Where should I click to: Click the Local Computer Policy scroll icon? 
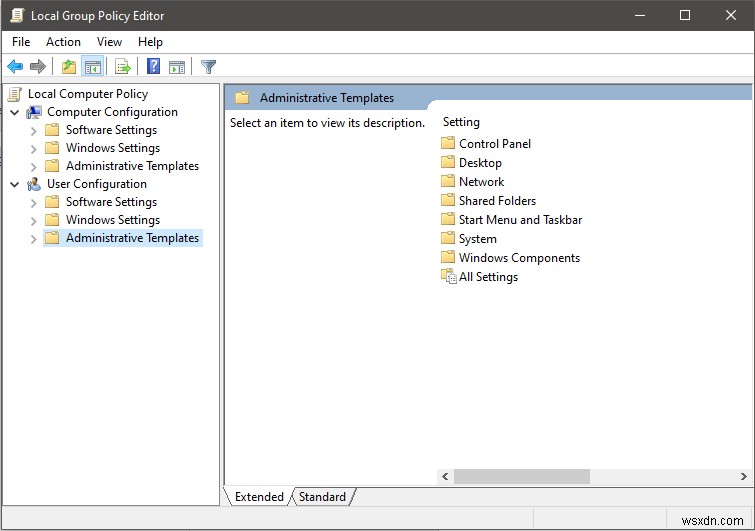(15, 94)
